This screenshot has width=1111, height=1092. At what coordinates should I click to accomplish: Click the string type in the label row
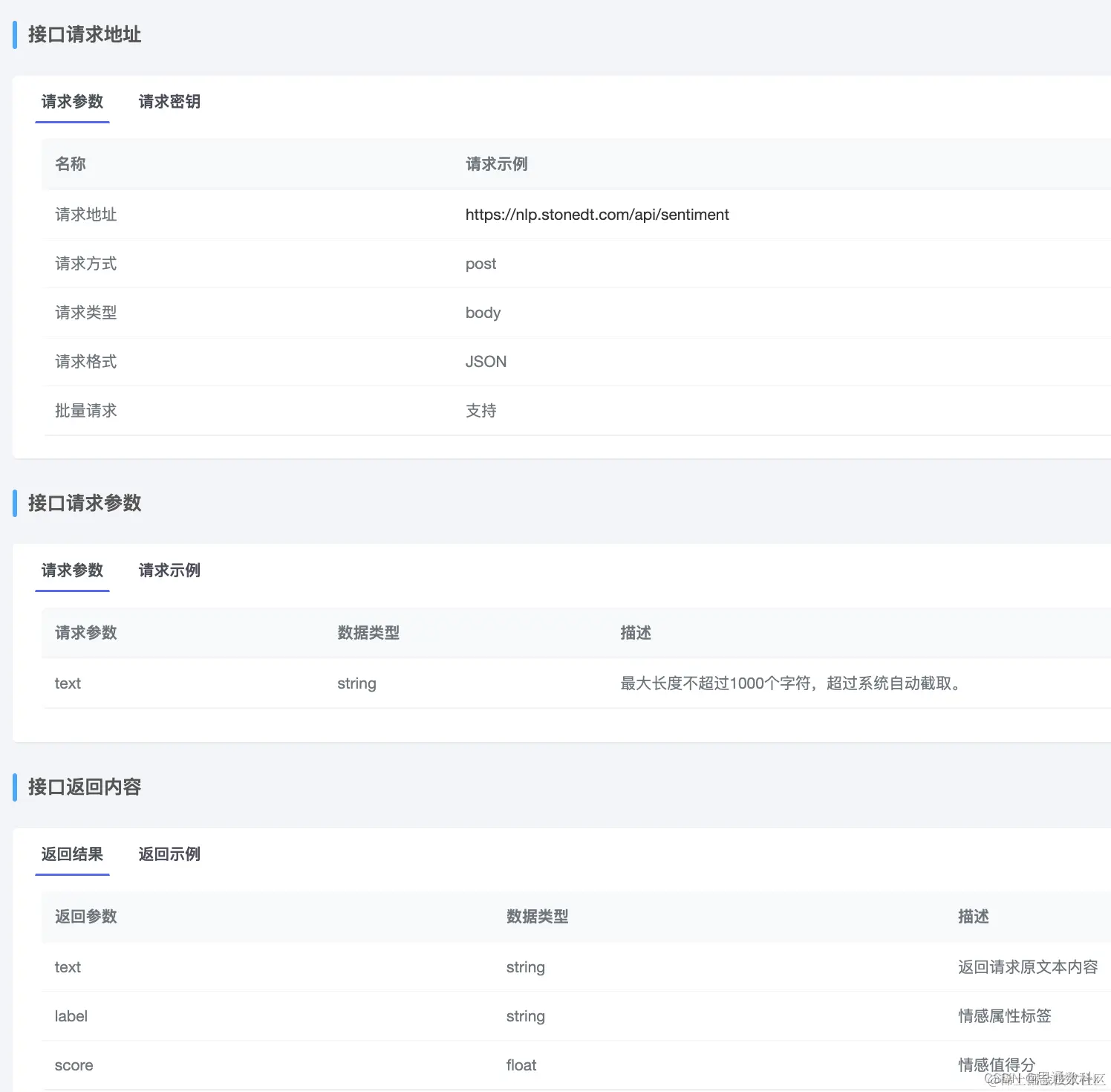tap(525, 1016)
